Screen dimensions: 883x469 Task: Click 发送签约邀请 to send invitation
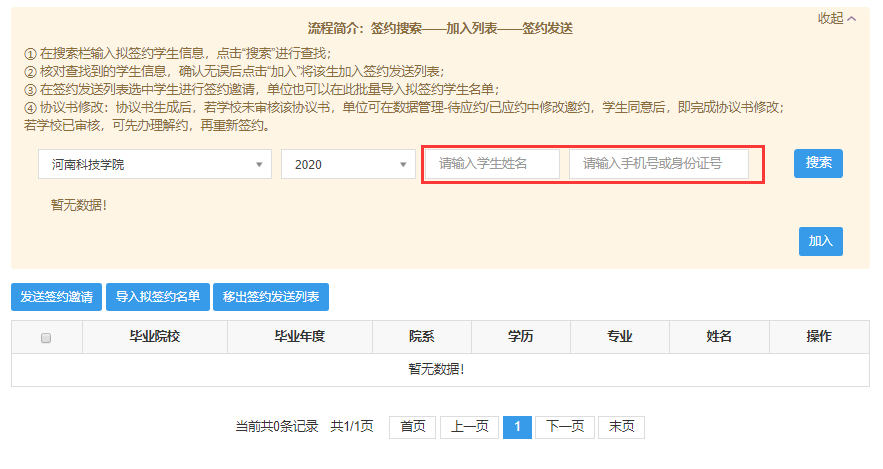coord(56,297)
